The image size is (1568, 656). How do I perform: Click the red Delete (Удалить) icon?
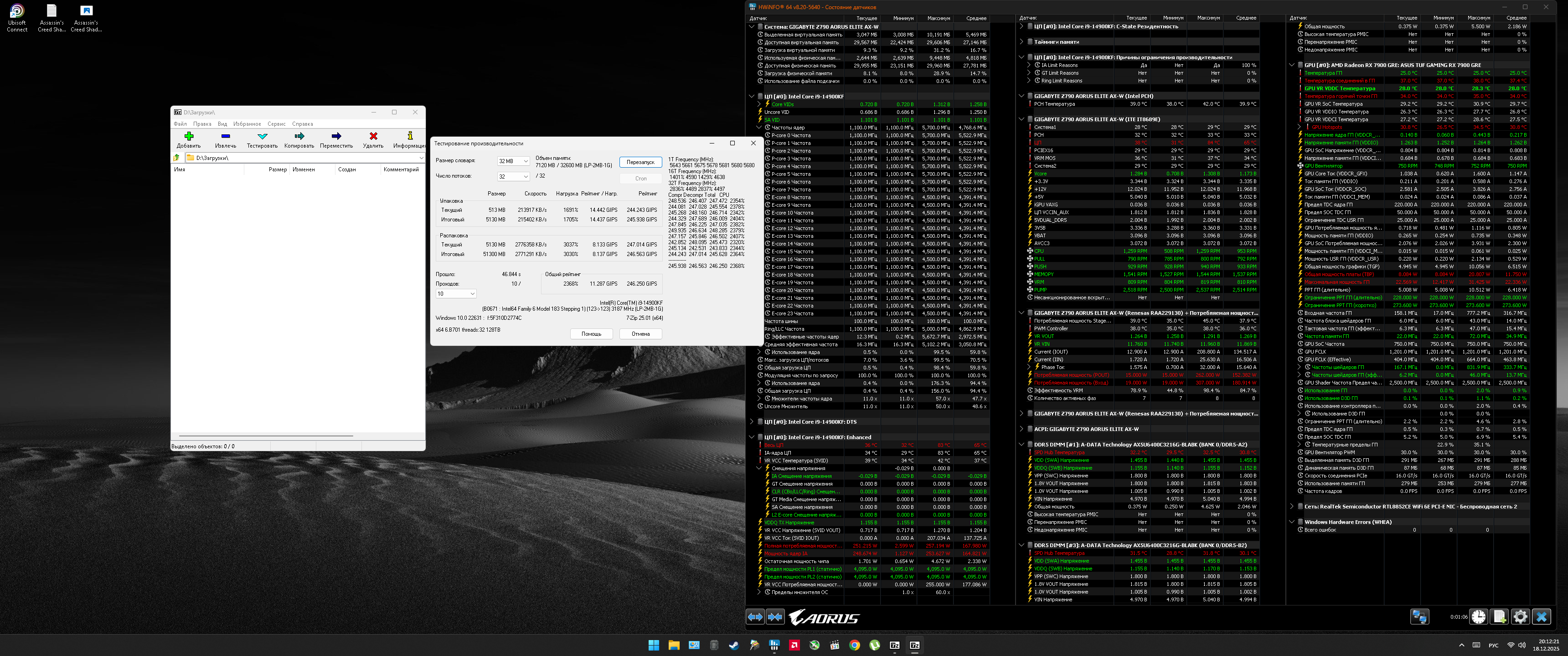pos(373,136)
